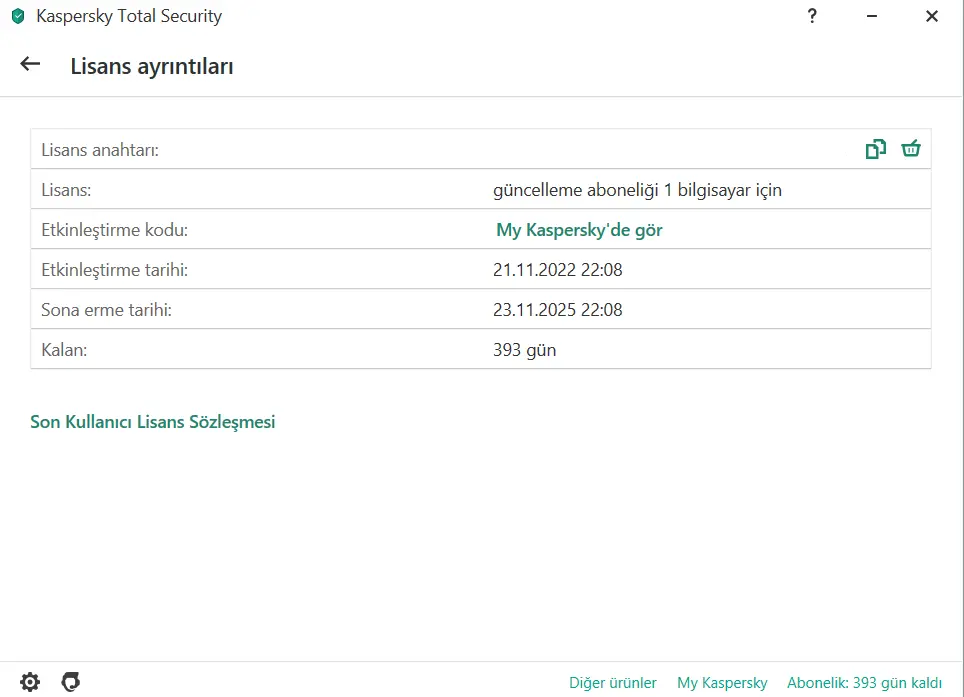
Task: Open the "My Kaspersky'de gör" link
Action: (579, 230)
